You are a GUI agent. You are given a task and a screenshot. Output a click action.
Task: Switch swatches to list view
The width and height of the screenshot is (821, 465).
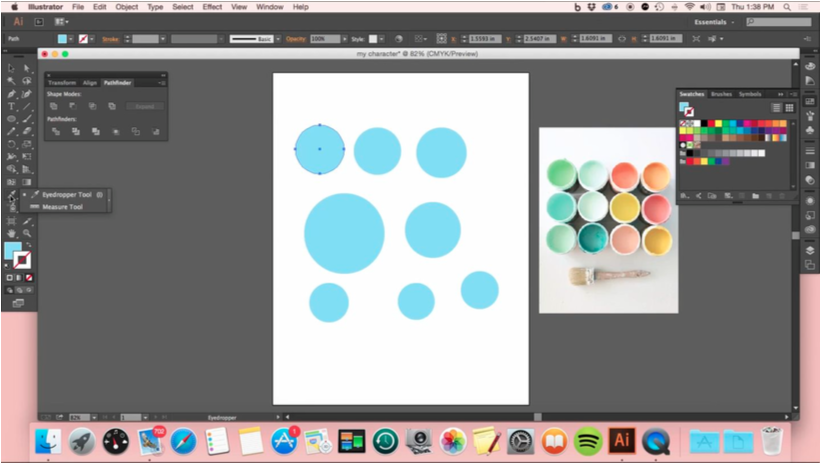tap(776, 107)
